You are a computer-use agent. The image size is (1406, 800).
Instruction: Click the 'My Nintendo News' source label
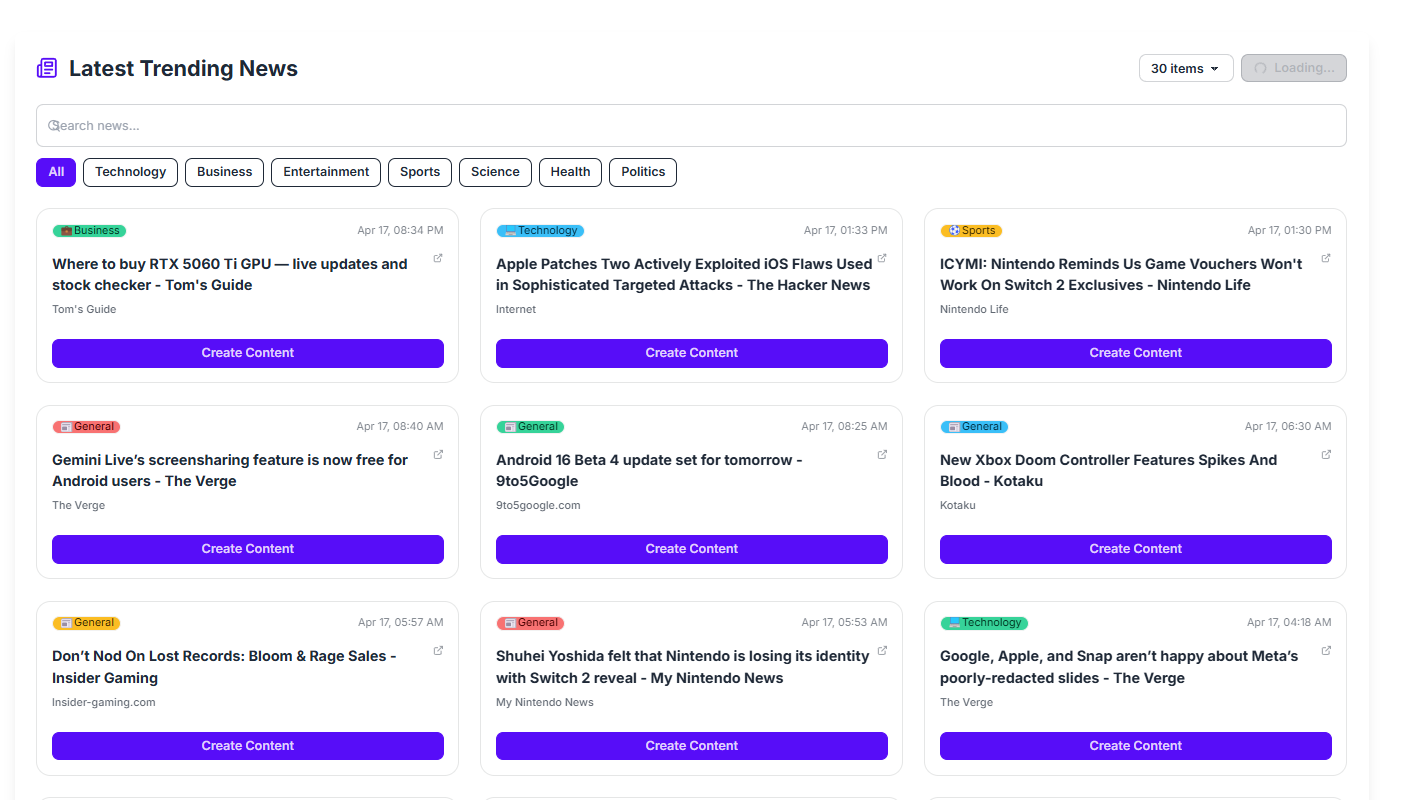(545, 703)
